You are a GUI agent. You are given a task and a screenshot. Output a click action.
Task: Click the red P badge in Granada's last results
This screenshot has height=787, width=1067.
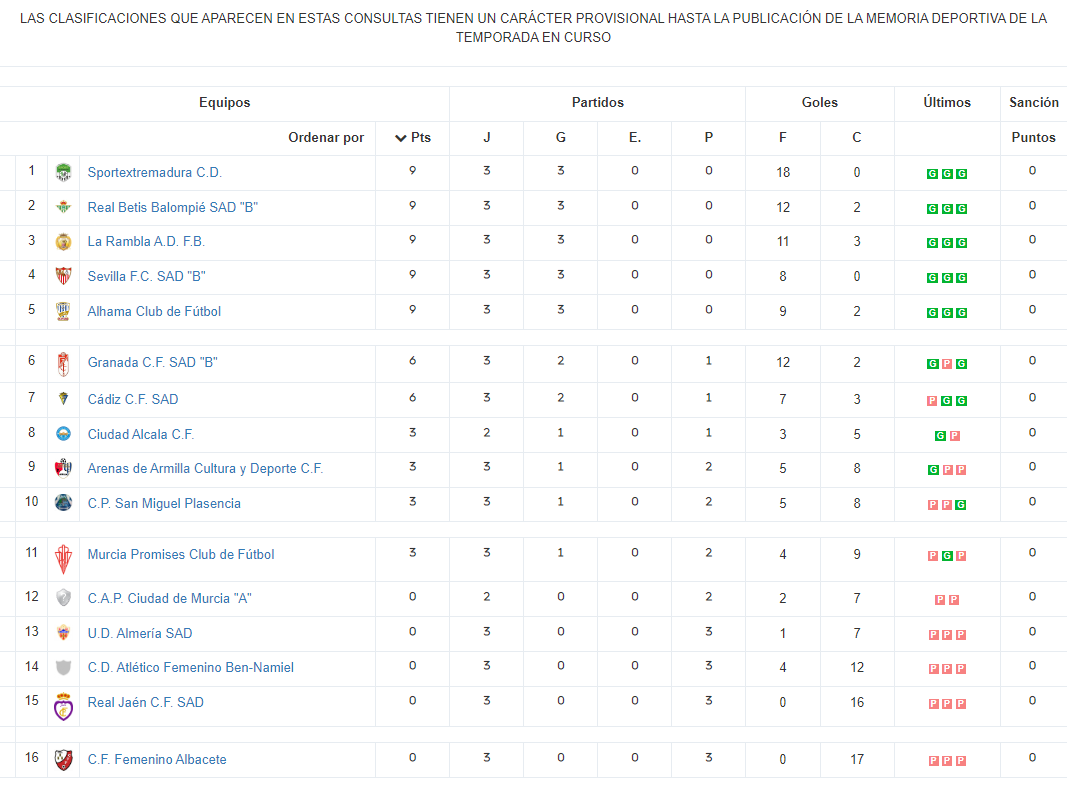[947, 364]
